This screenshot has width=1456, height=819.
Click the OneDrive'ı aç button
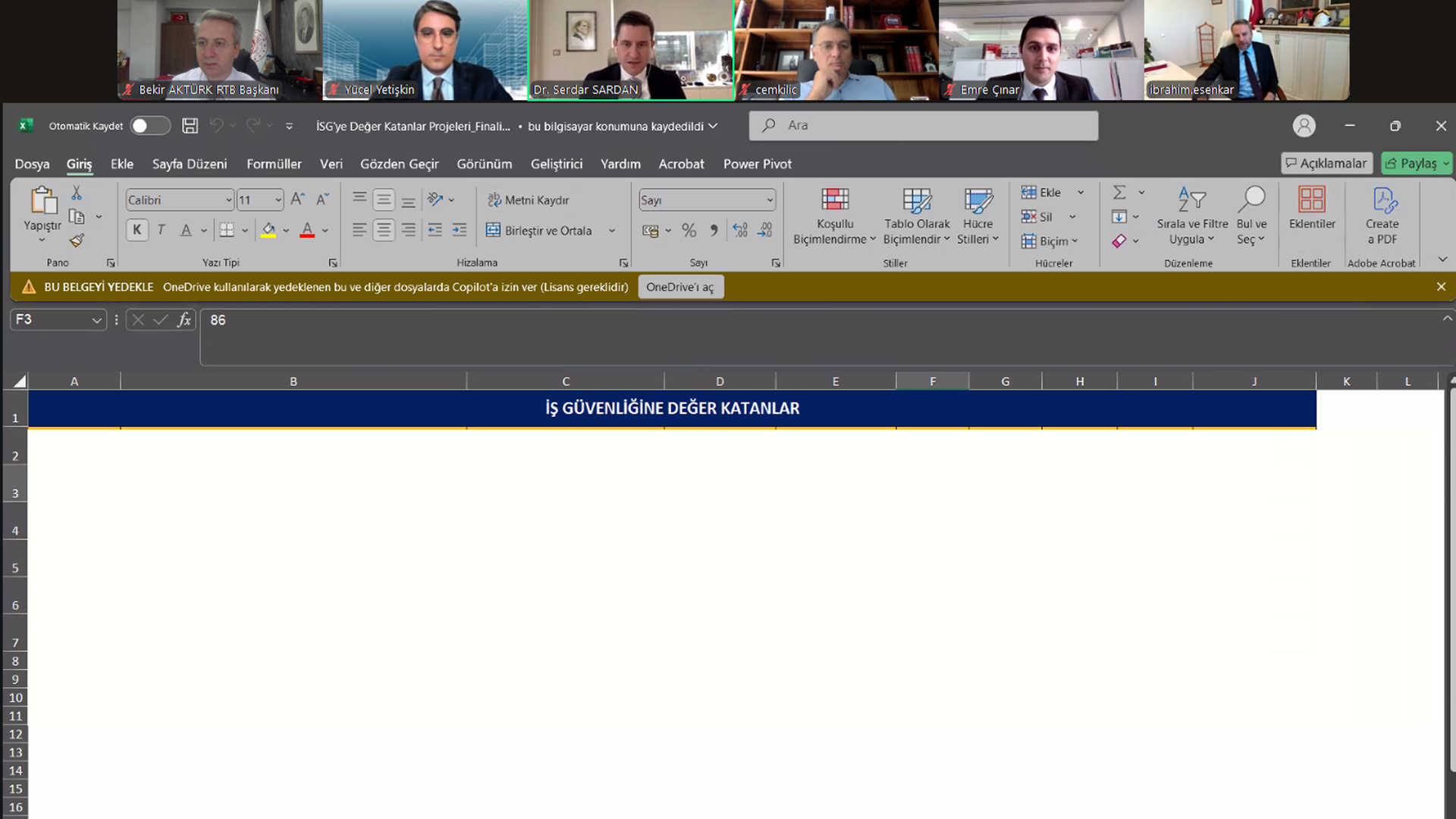pos(680,287)
